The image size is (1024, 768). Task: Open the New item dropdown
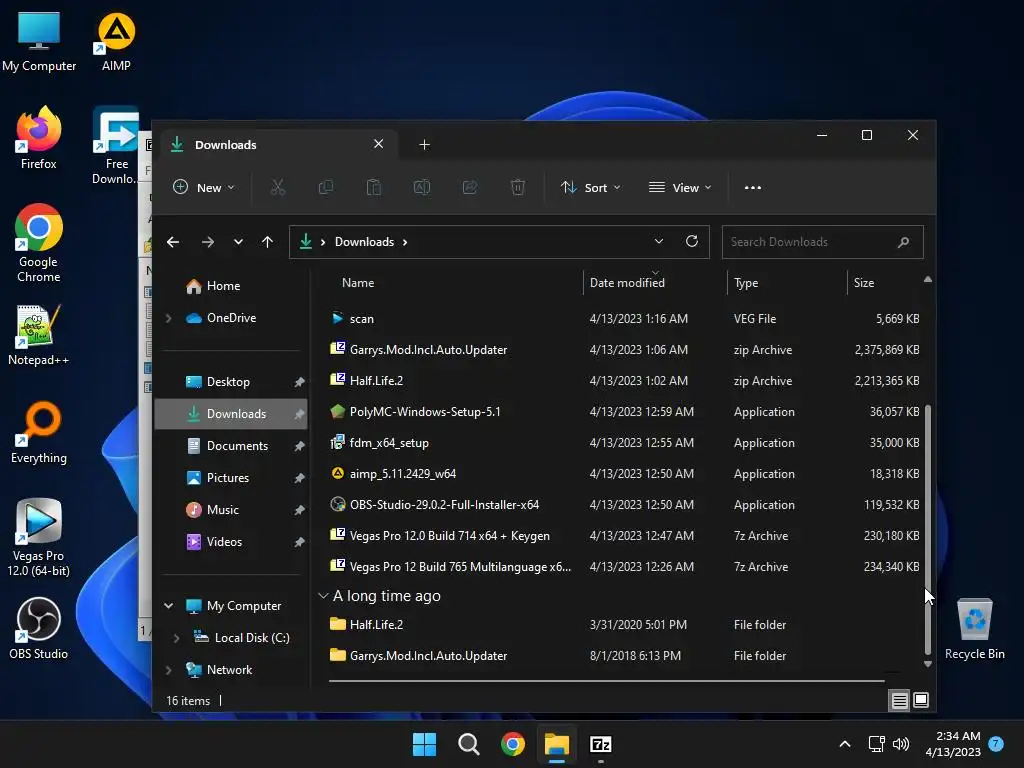tap(203, 187)
